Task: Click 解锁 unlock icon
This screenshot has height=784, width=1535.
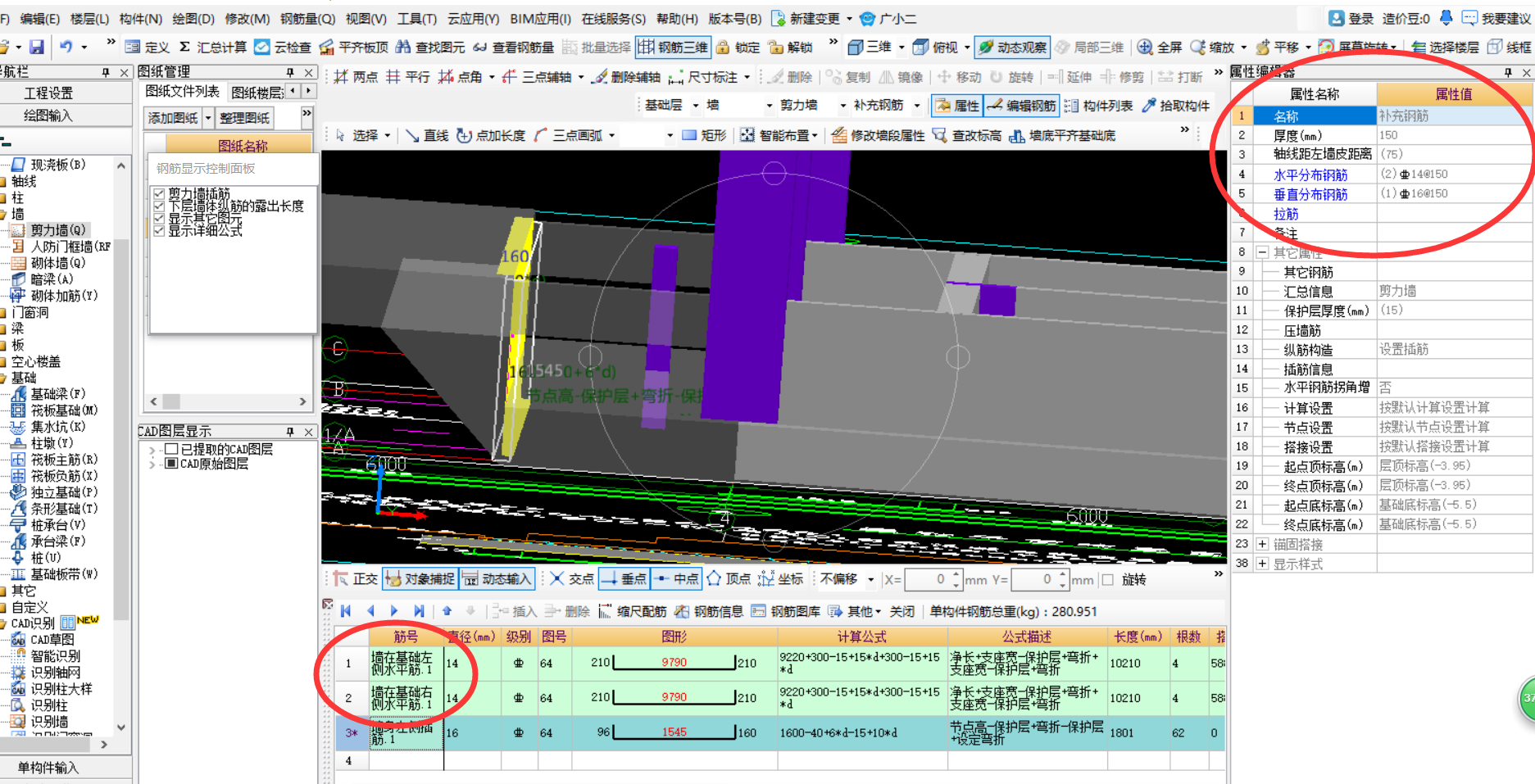Action: click(791, 47)
